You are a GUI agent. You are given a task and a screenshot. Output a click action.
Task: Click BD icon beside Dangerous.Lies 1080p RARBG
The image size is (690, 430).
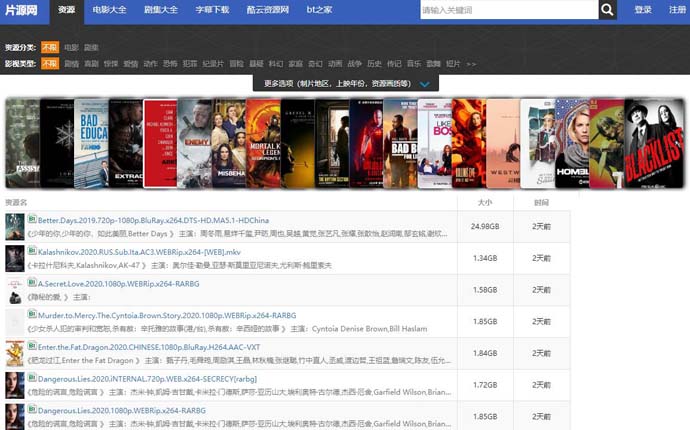pos(32,409)
